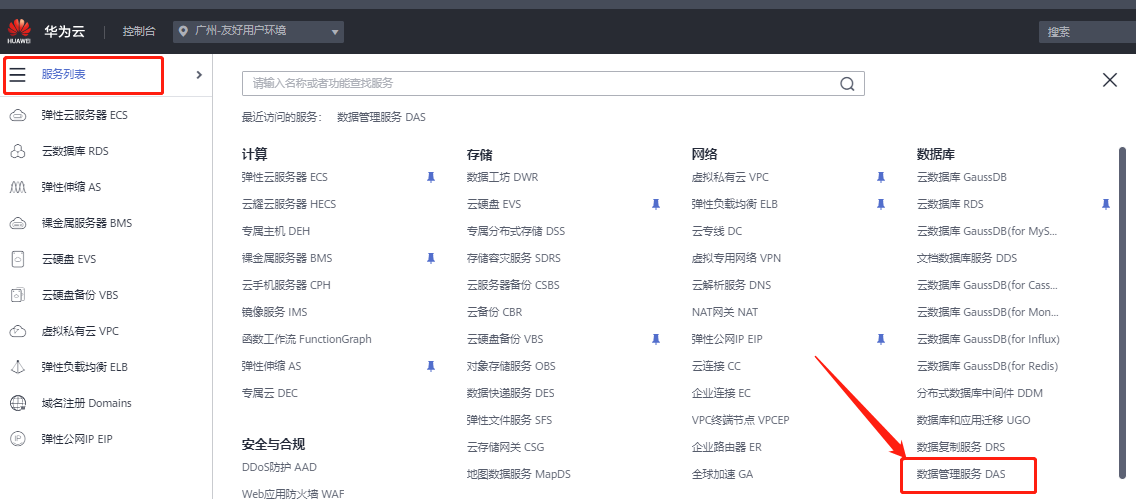The width and height of the screenshot is (1136, 499).
Task: Open 弹性文件服务 SFS service
Action: point(509,420)
